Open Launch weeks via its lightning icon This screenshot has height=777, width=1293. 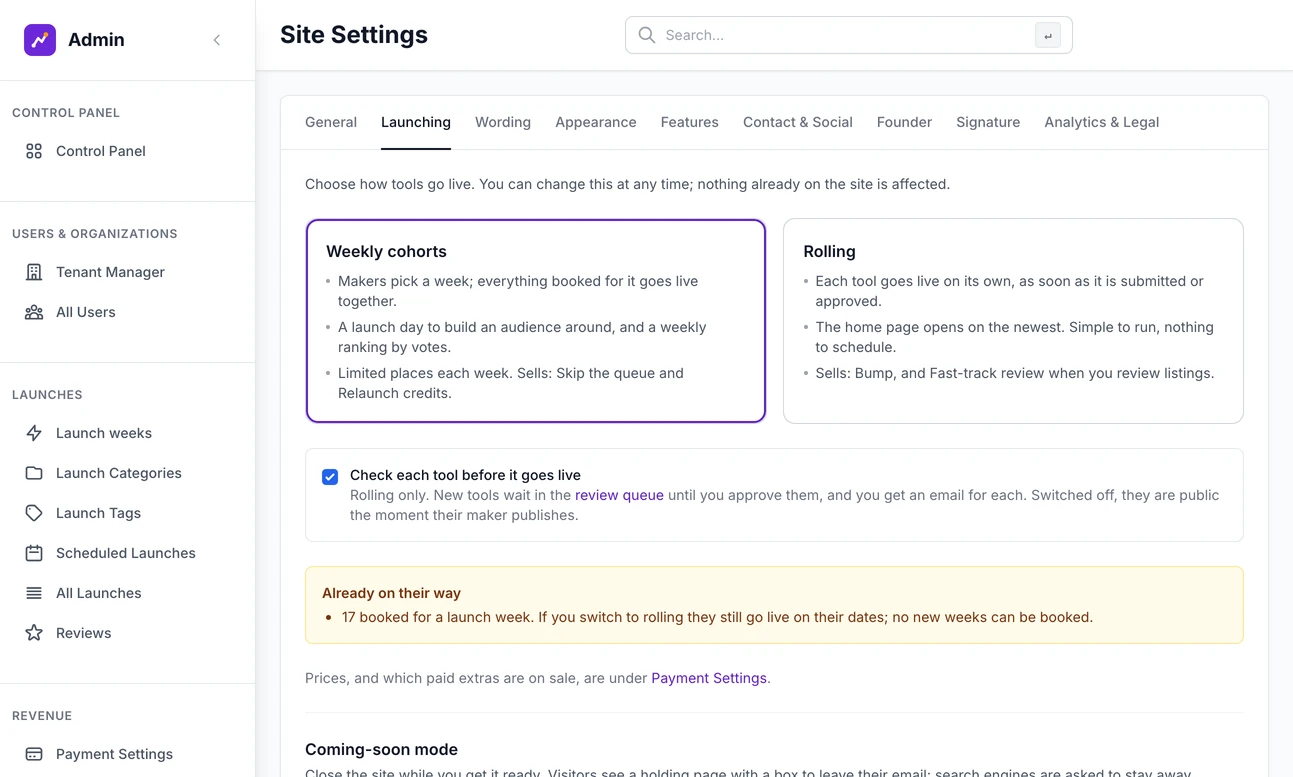pos(34,433)
